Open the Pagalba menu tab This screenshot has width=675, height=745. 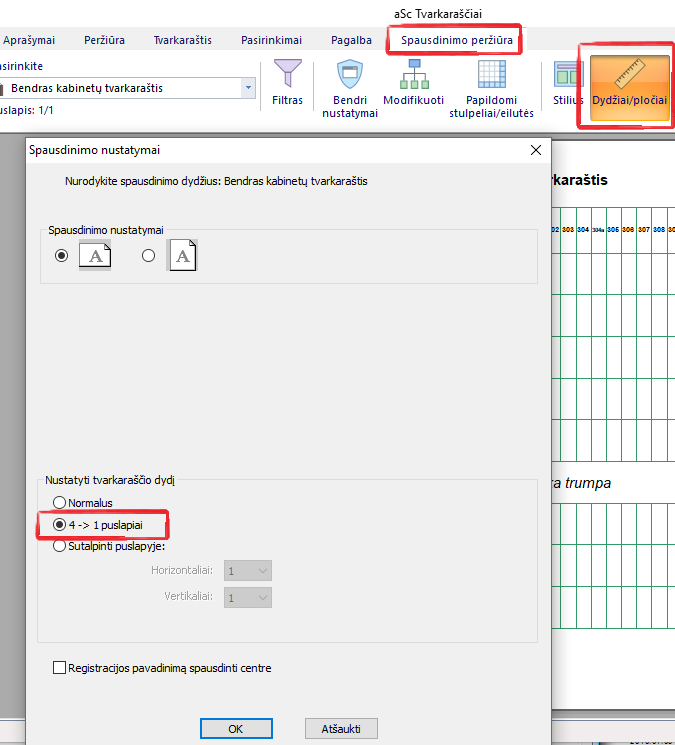(349, 40)
